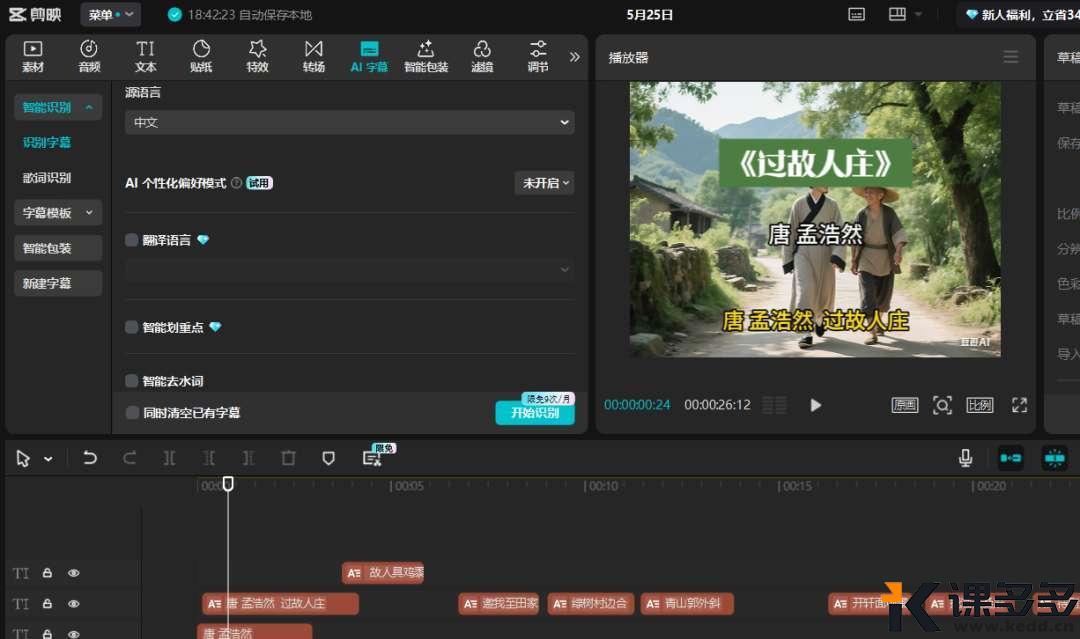This screenshot has height=639, width=1080.
Task: Click the split clip tool
Action: click(x=169, y=458)
